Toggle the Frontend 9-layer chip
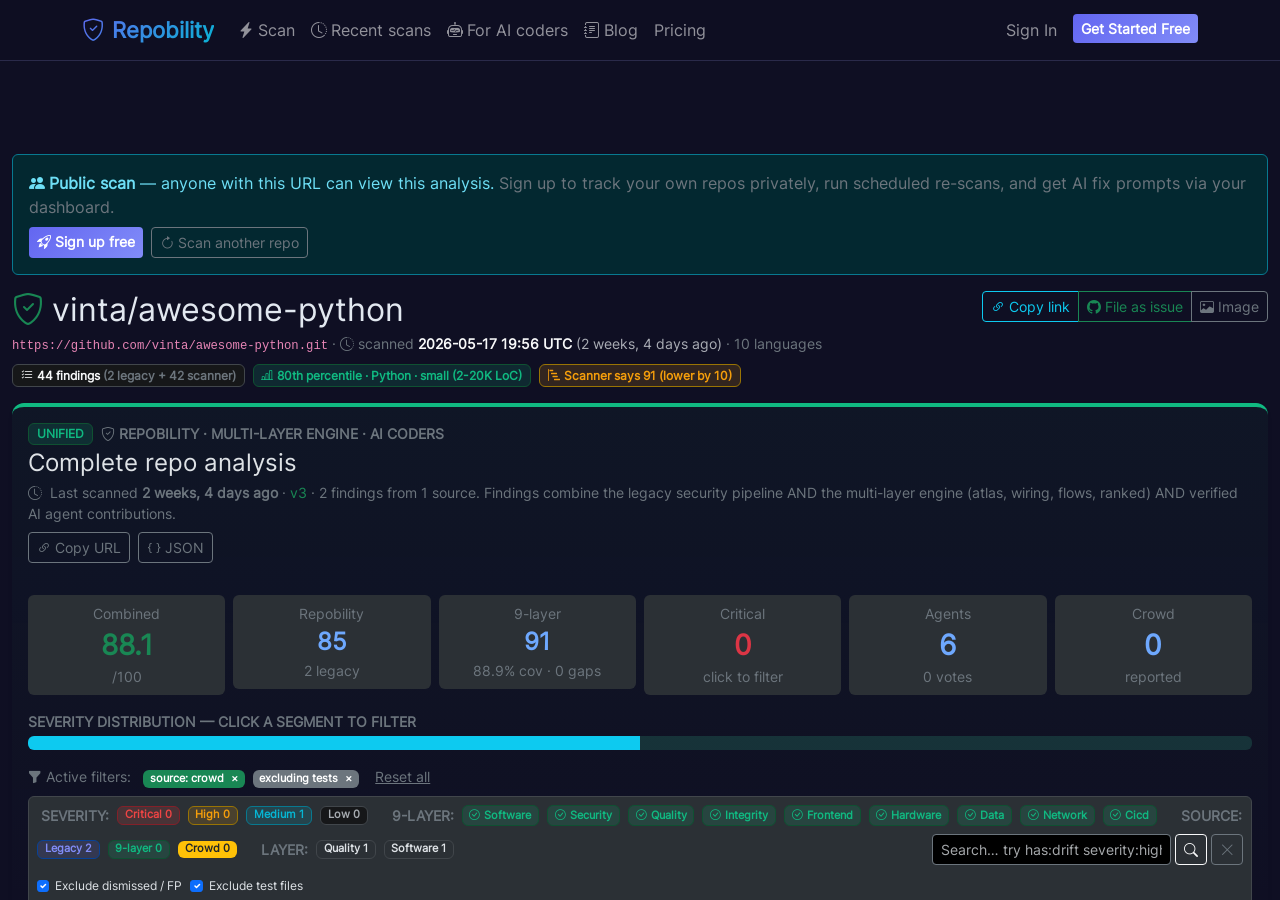1280x900 pixels. [x=822, y=815]
